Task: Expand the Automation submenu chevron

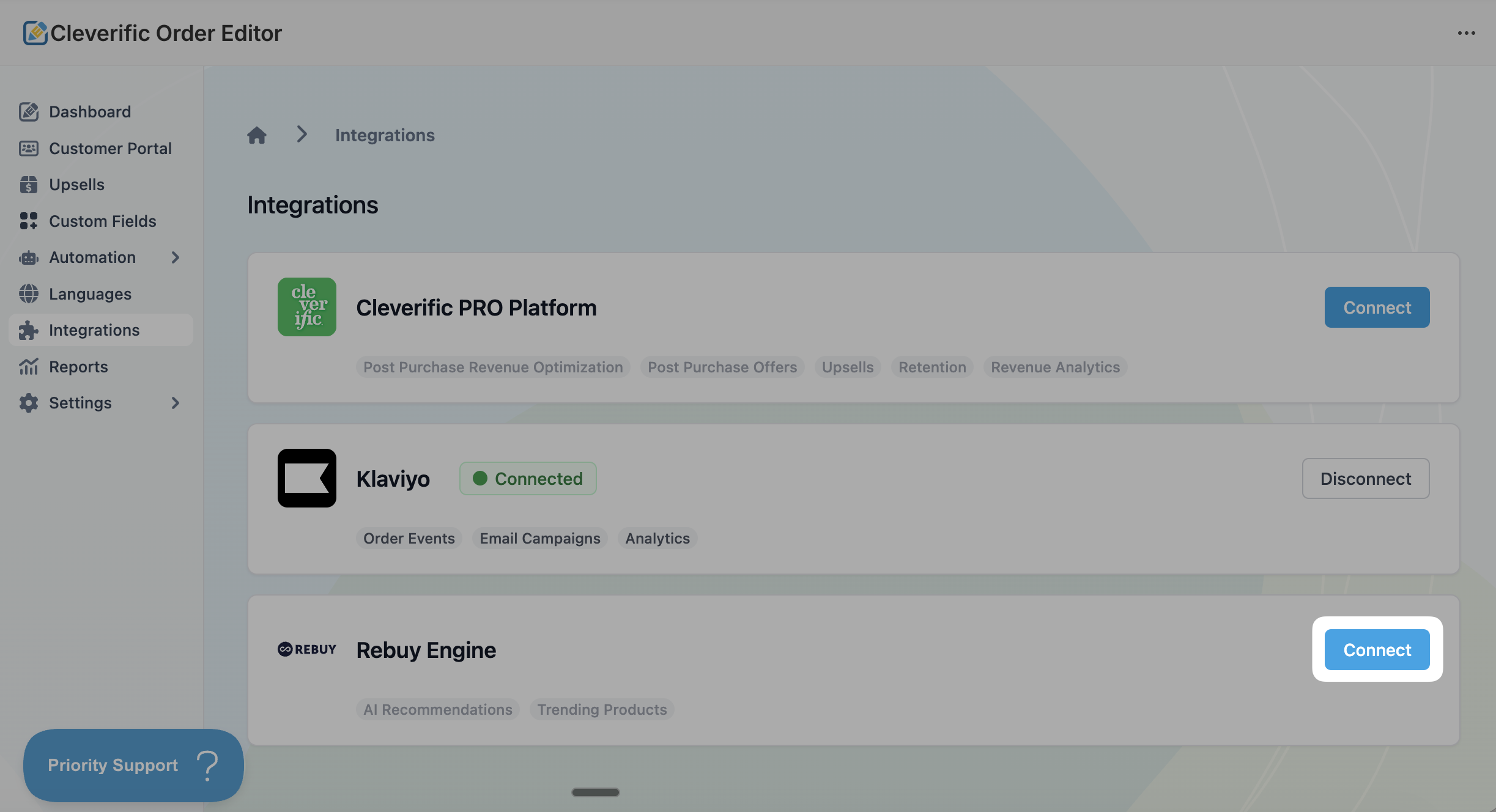Action: pyautogui.click(x=176, y=257)
